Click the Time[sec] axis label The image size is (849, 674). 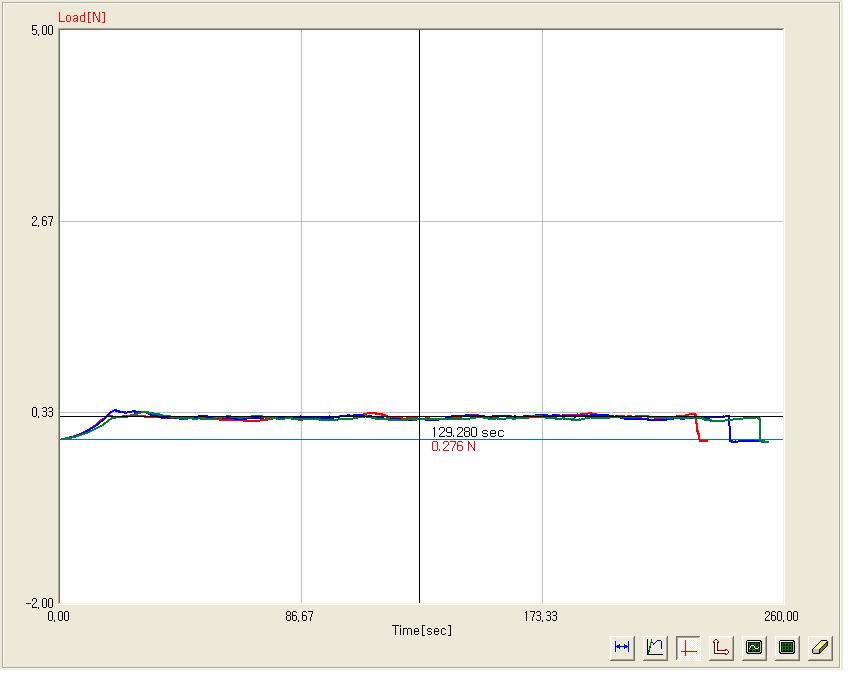click(x=421, y=630)
